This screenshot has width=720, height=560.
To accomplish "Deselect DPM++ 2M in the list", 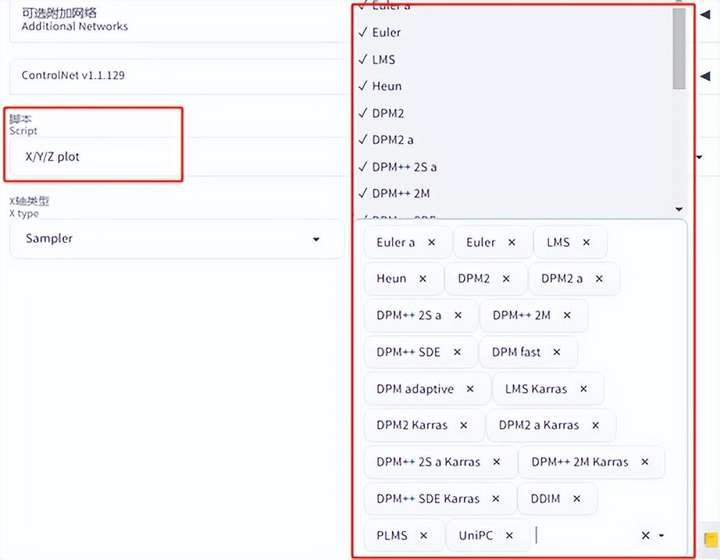I will [513, 194].
